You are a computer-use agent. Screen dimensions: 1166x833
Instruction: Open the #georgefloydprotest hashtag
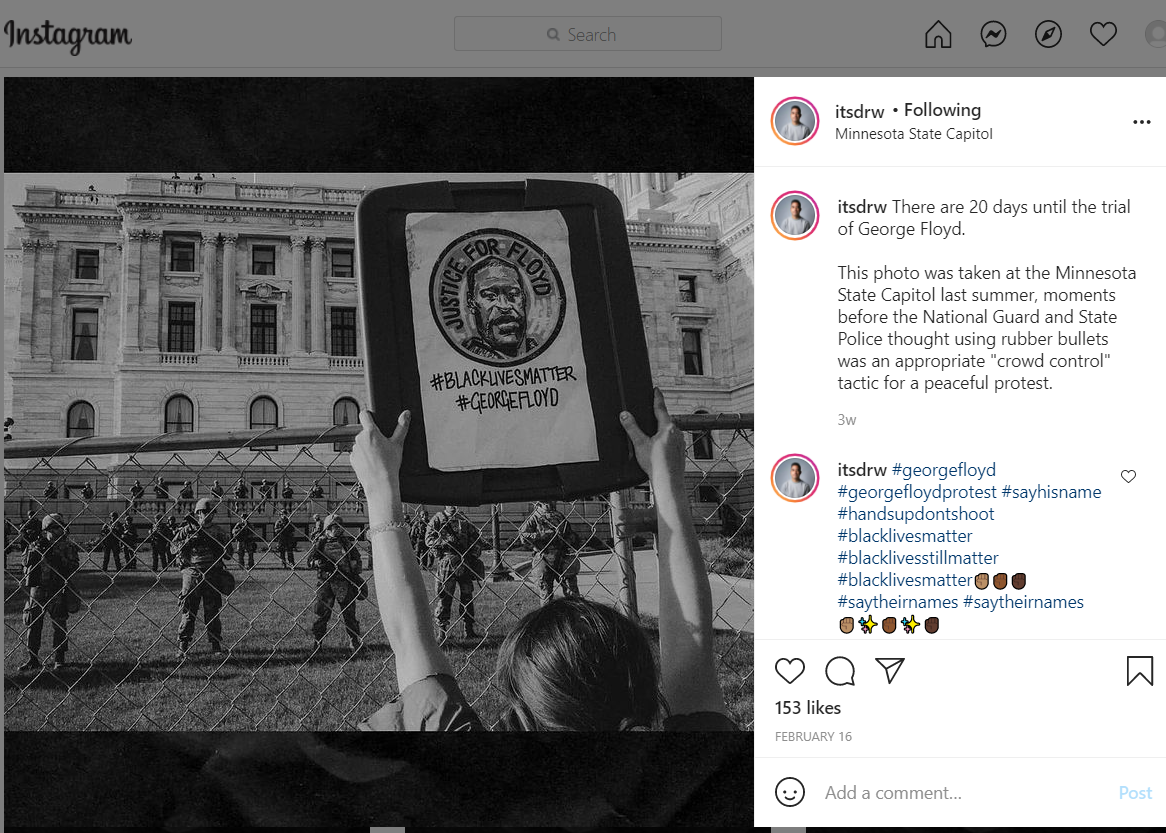[x=916, y=492]
